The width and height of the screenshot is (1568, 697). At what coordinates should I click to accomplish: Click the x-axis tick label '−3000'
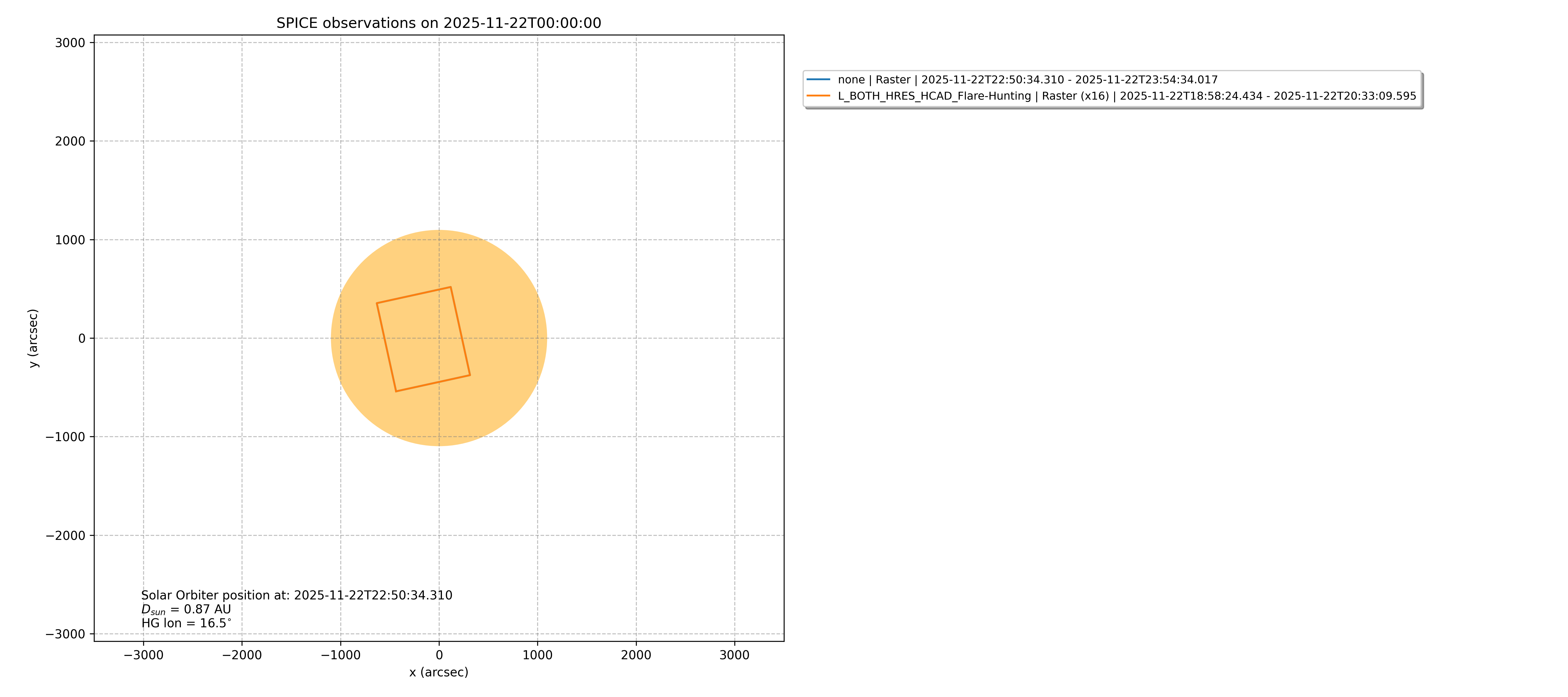click(143, 655)
